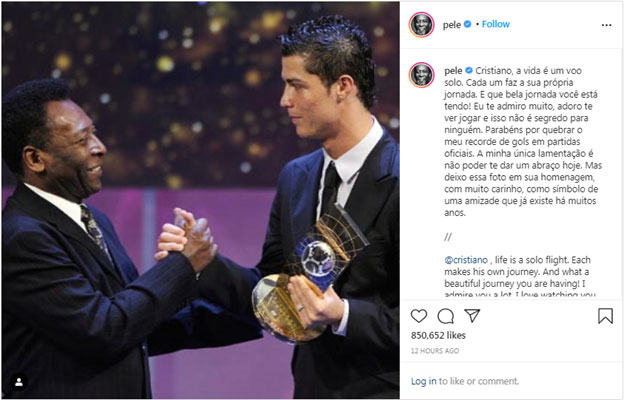Open comments via the speech bubble icon
This screenshot has height=400, width=624.
pyautogui.click(x=445, y=316)
